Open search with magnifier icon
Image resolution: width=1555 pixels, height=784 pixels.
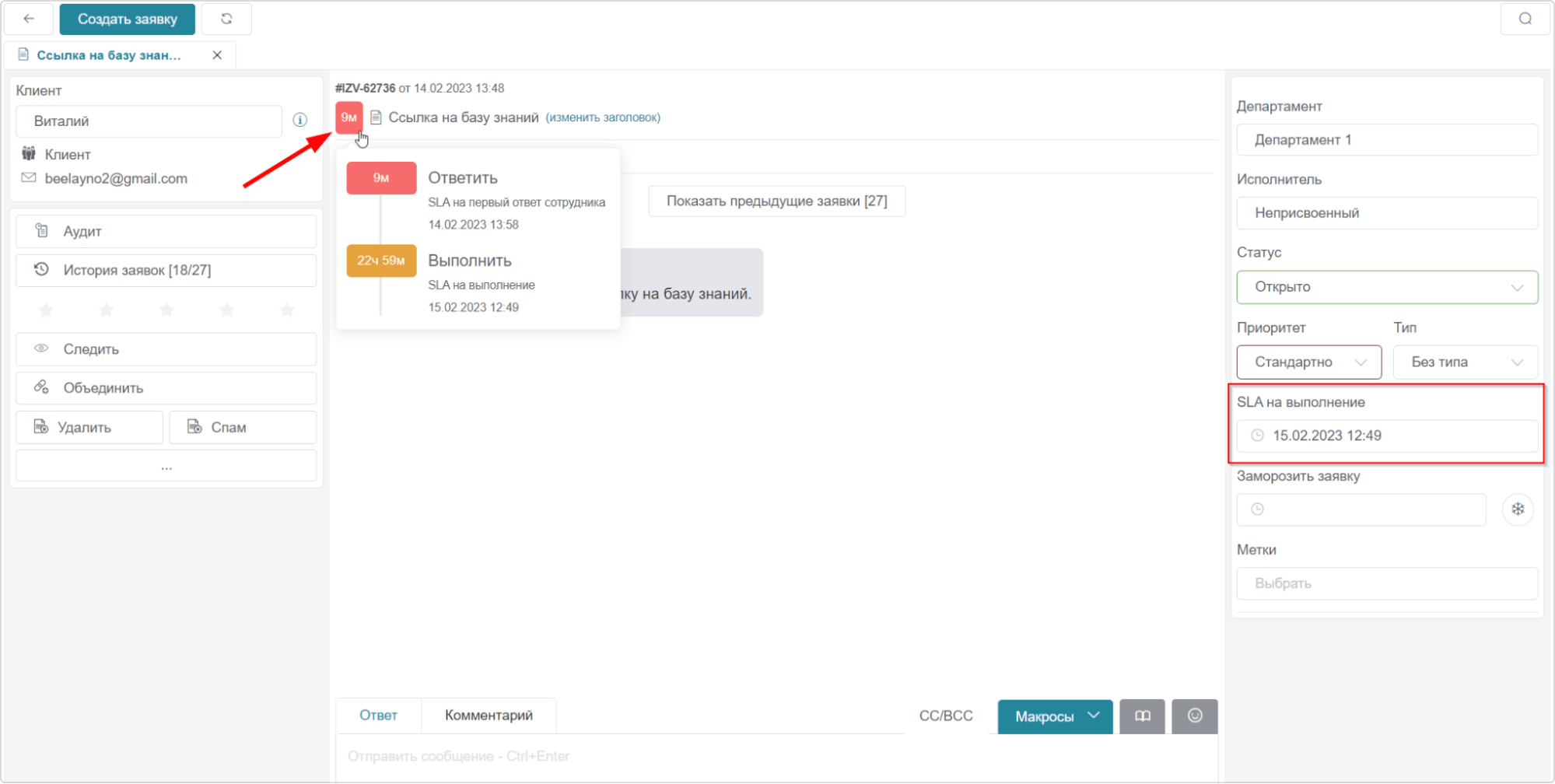coord(1525,19)
